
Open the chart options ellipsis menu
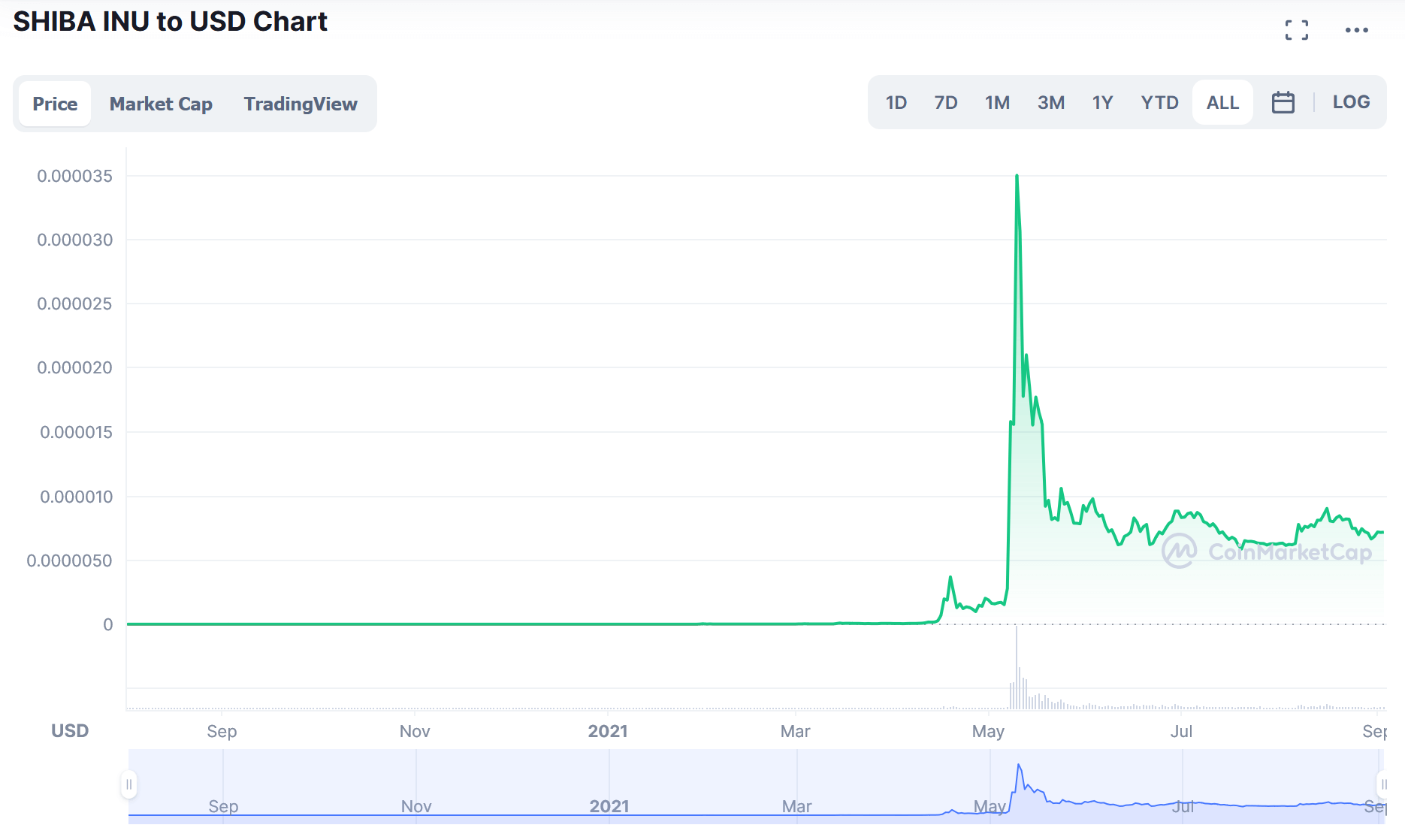[x=1357, y=29]
